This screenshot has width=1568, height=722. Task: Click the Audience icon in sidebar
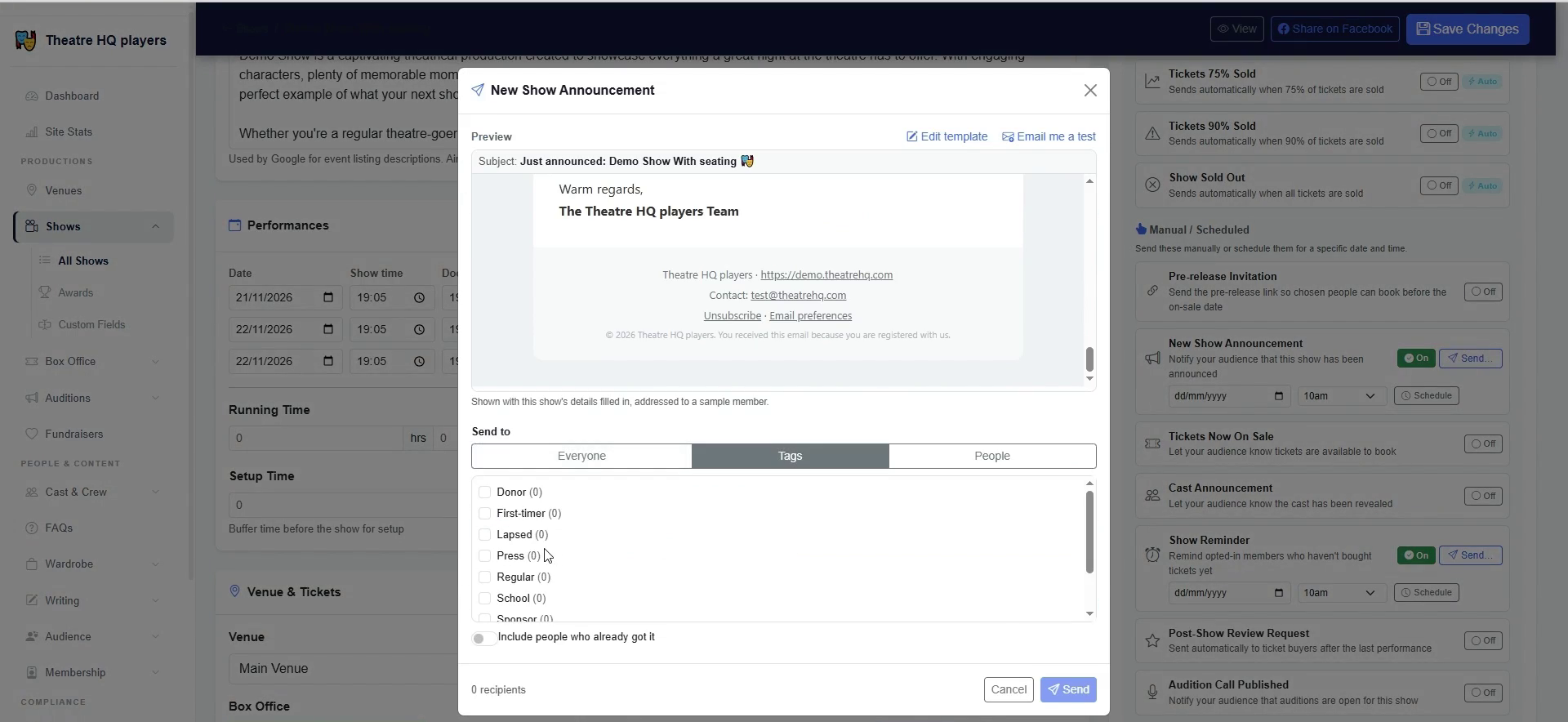click(x=32, y=636)
